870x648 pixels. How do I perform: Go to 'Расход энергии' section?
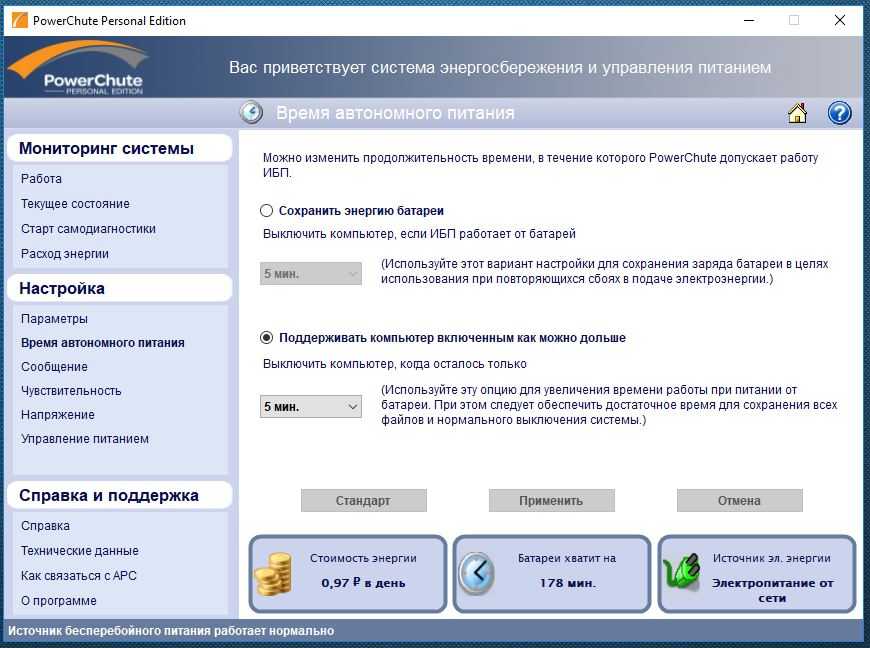[65, 254]
